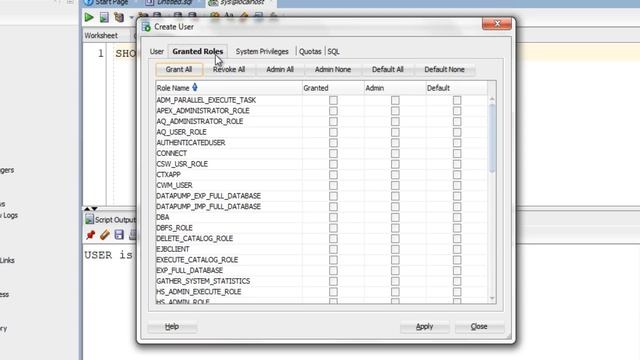Image resolution: width=640 pixels, height=360 pixels.
Task: Go to the Quotas tab
Action: pyautogui.click(x=310, y=51)
